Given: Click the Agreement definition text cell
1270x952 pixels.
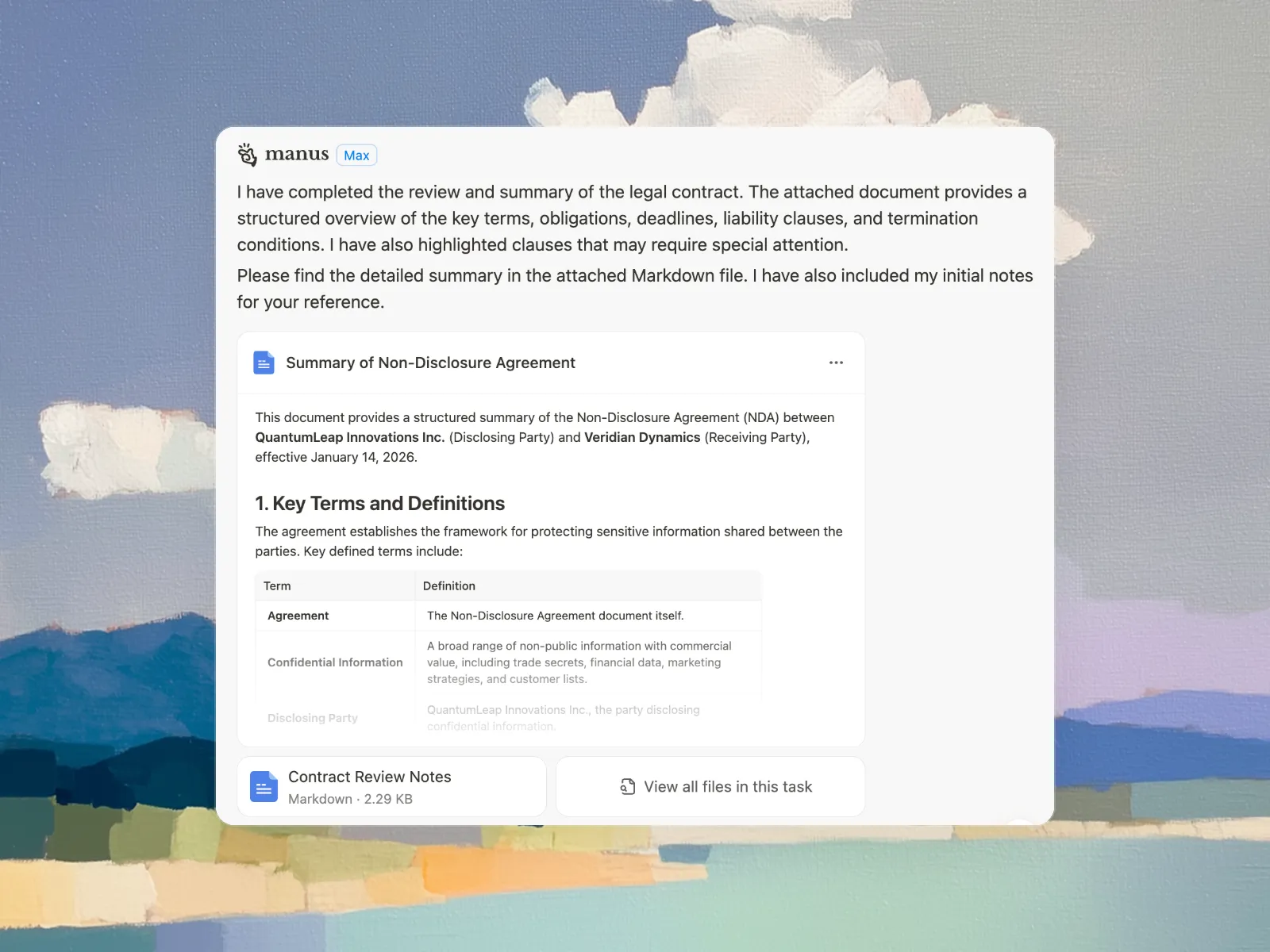Looking at the screenshot, I should point(555,616).
